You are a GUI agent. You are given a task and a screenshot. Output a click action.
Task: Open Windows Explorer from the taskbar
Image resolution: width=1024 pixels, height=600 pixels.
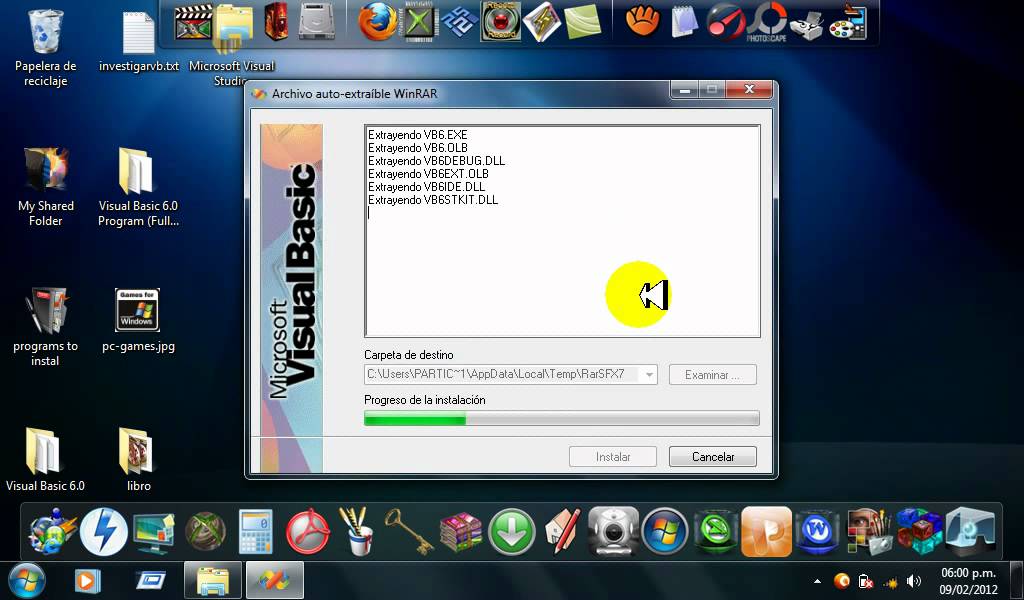coord(212,580)
